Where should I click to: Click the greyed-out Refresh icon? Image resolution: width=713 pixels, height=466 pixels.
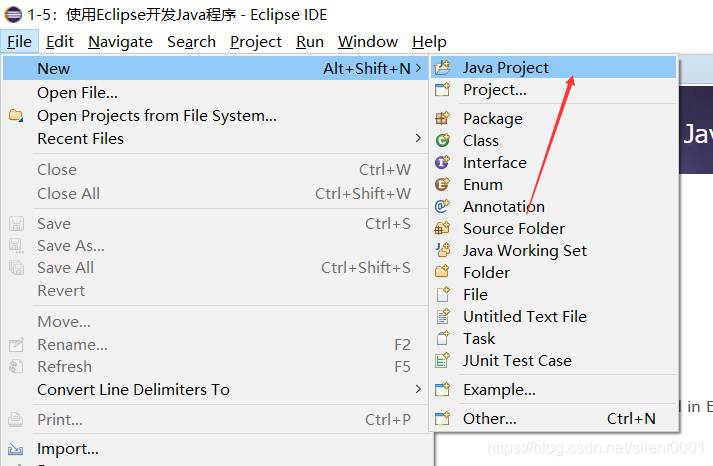[16, 366]
